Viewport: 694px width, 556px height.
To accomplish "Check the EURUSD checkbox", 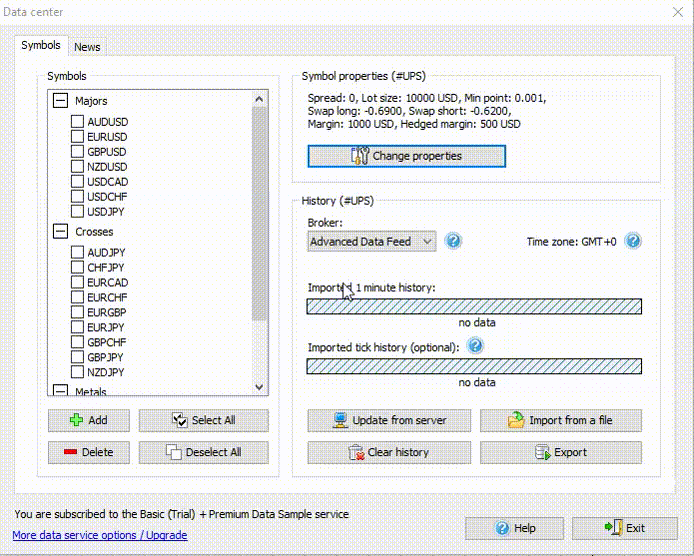I will pyautogui.click(x=77, y=136).
